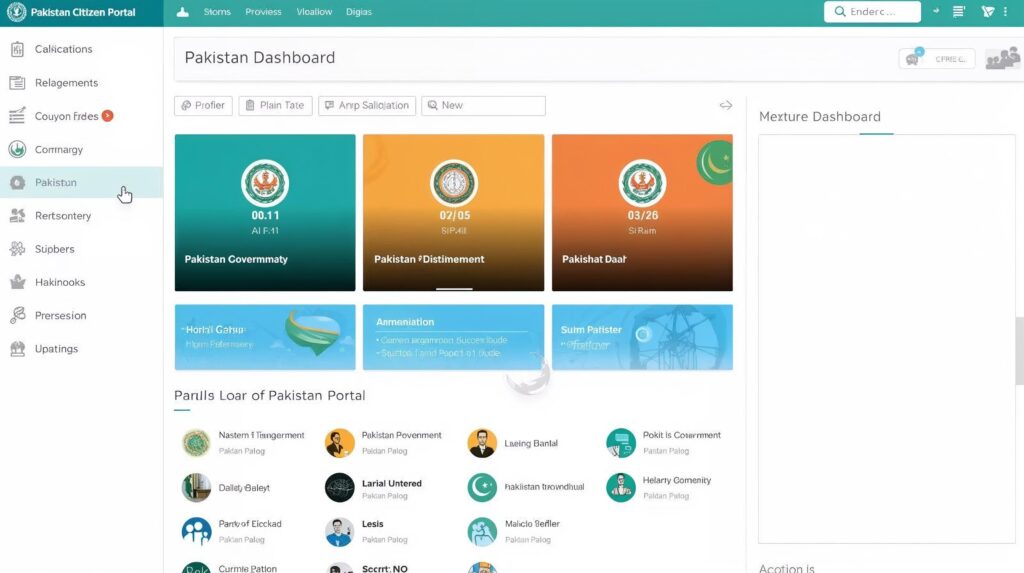The height and width of the screenshot is (573, 1024).
Task: Click the Supbers sidebar icon
Action: (x=18, y=249)
